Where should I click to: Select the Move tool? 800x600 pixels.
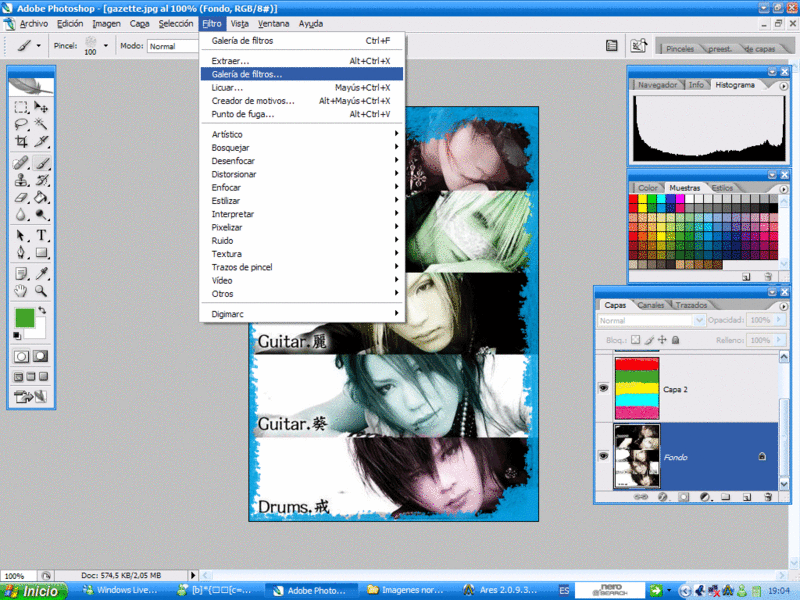tap(41, 107)
